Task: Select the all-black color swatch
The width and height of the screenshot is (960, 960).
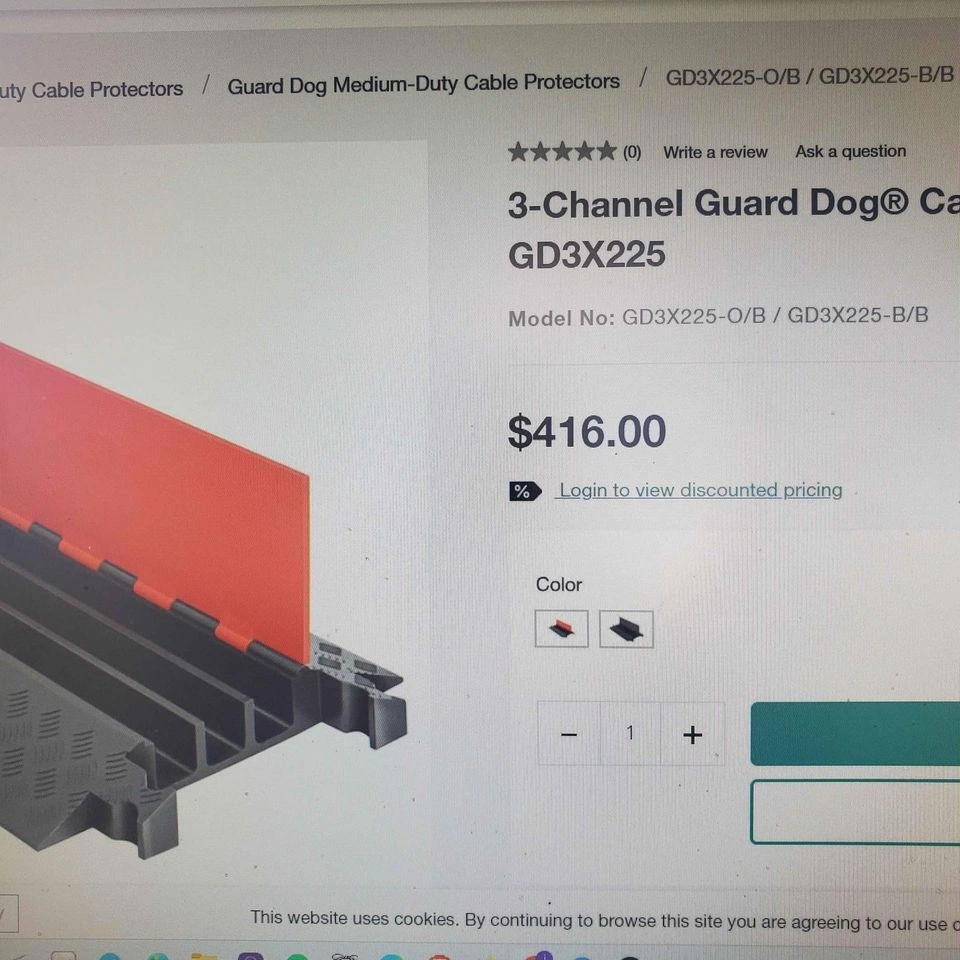Action: click(626, 629)
